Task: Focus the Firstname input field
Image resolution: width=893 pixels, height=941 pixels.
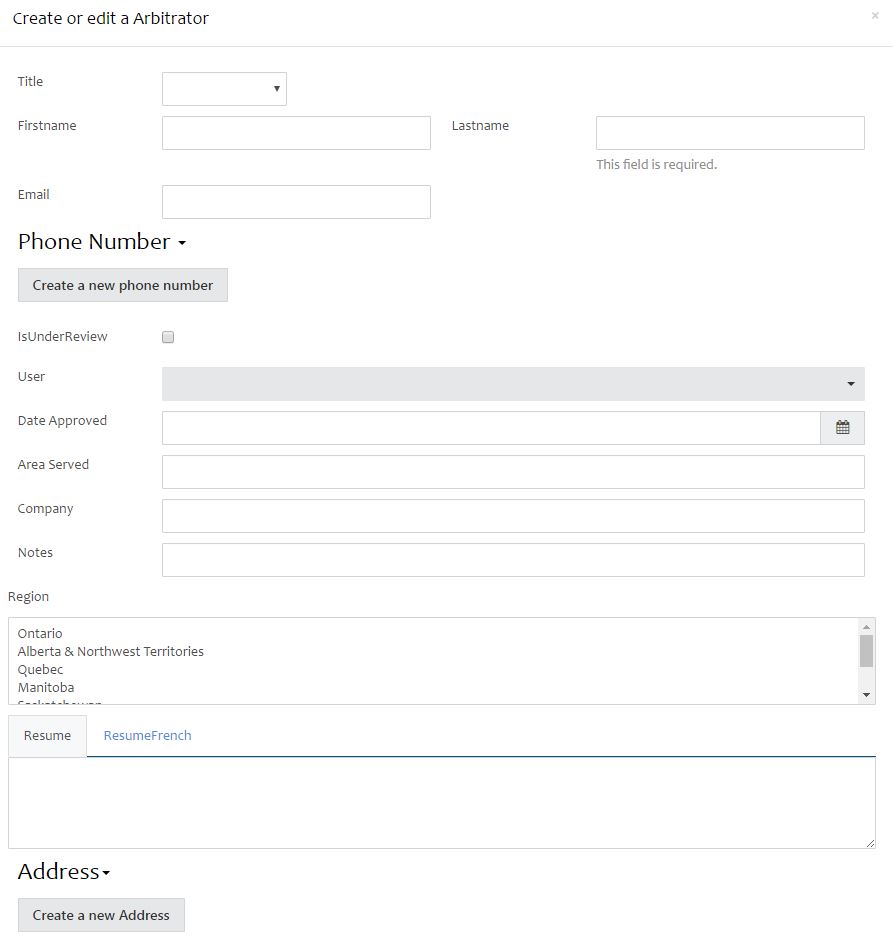Action: 296,133
